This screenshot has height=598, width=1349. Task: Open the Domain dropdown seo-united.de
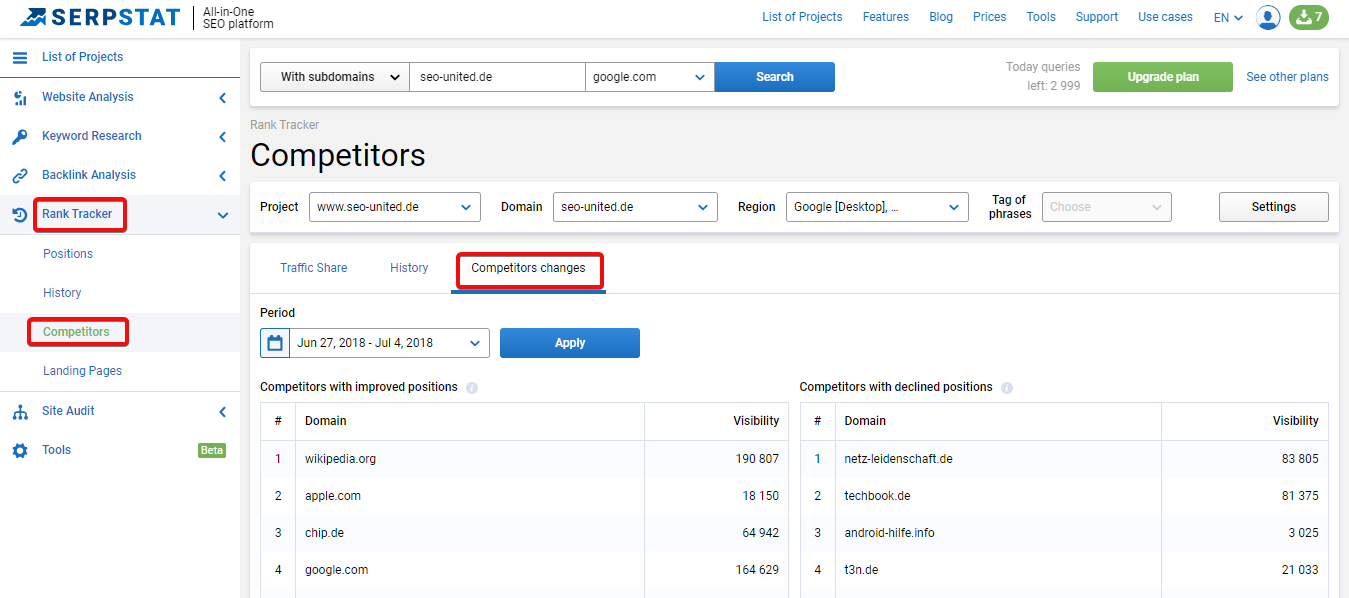pos(635,207)
